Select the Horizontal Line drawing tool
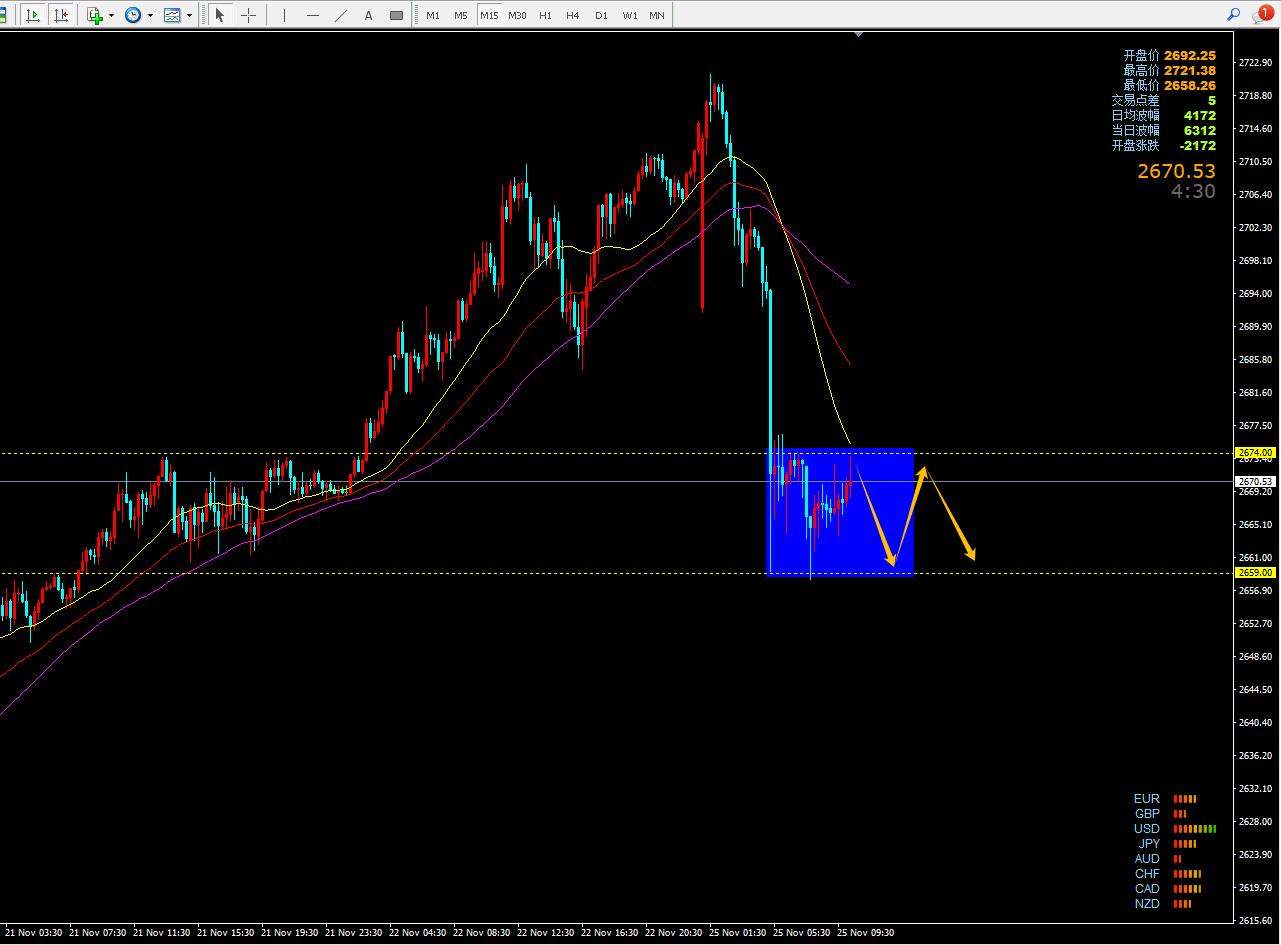The width and height of the screenshot is (1281, 945). pos(313,15)
